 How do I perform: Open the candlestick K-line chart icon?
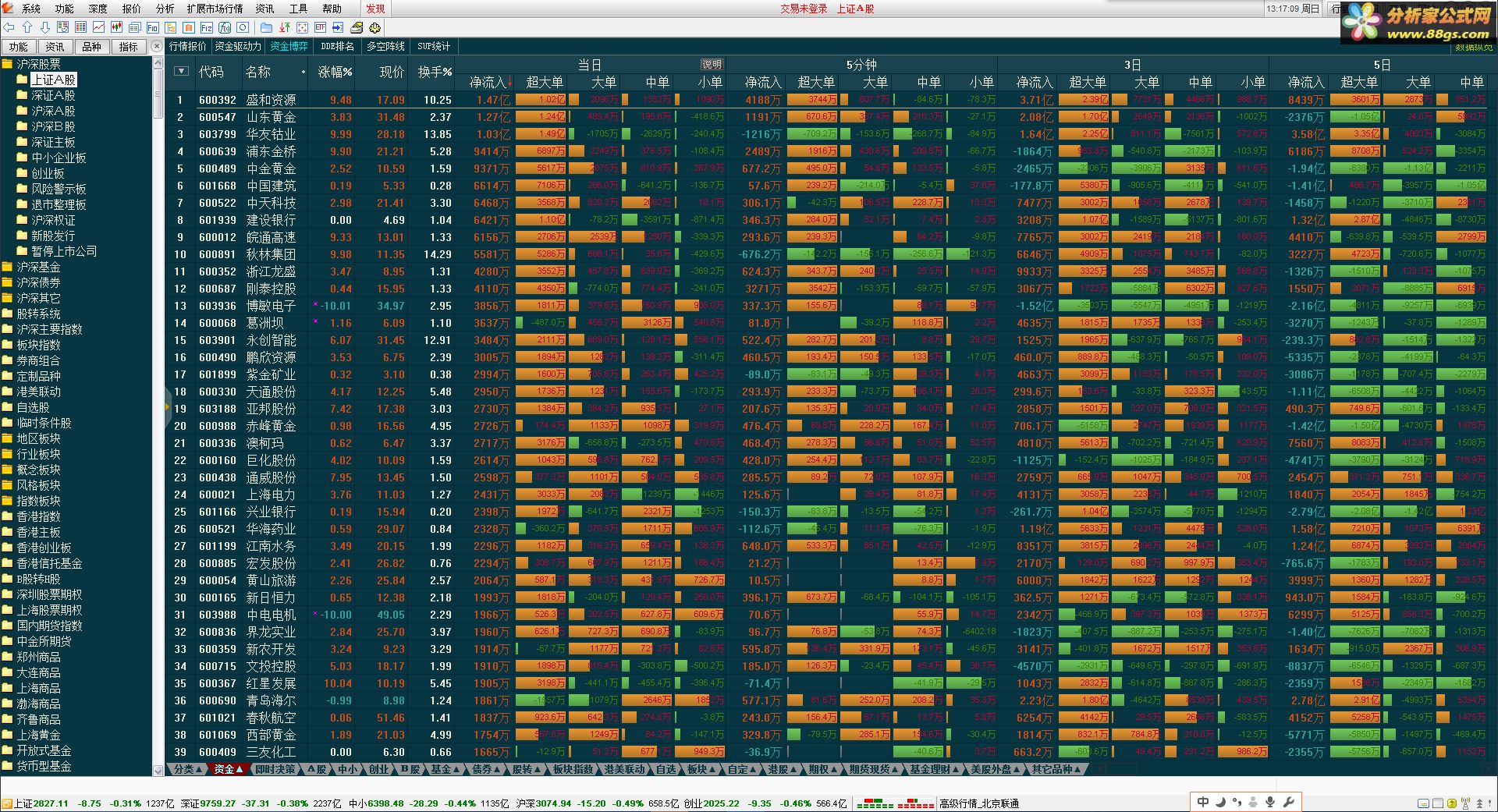116,27
